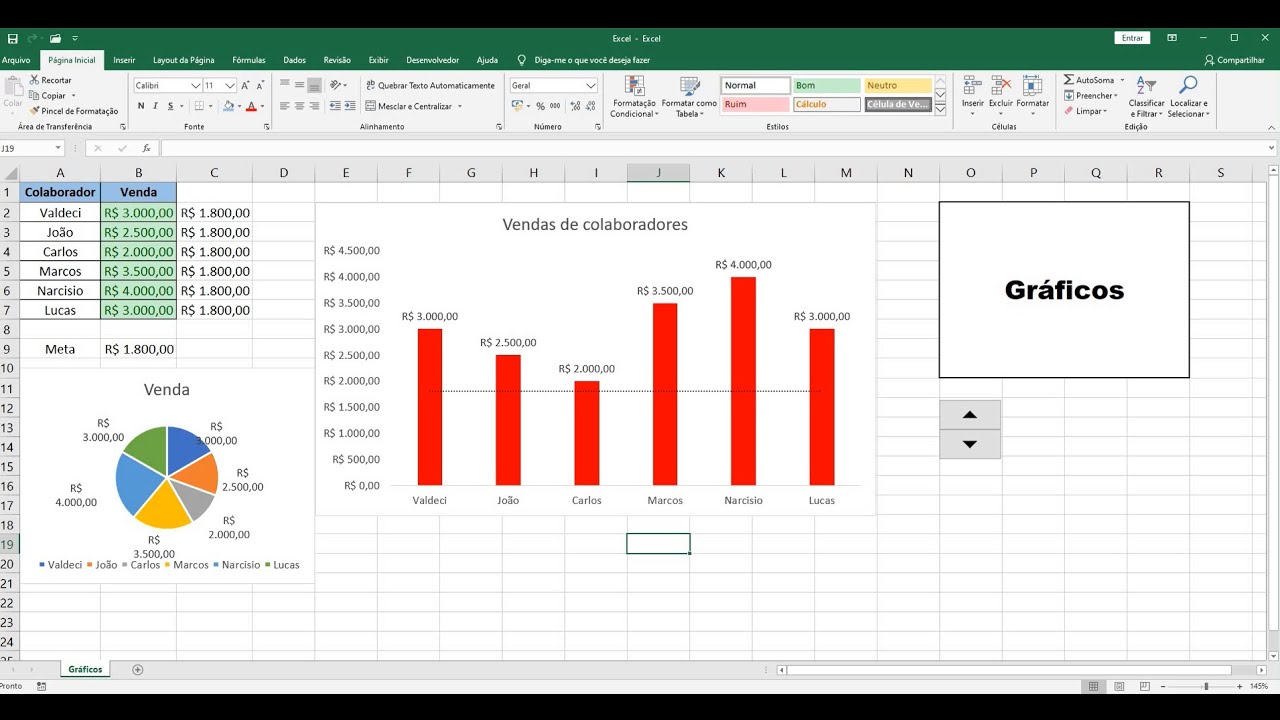
Task: Click the text orientation icon
Action: click(x=336, y=85)
